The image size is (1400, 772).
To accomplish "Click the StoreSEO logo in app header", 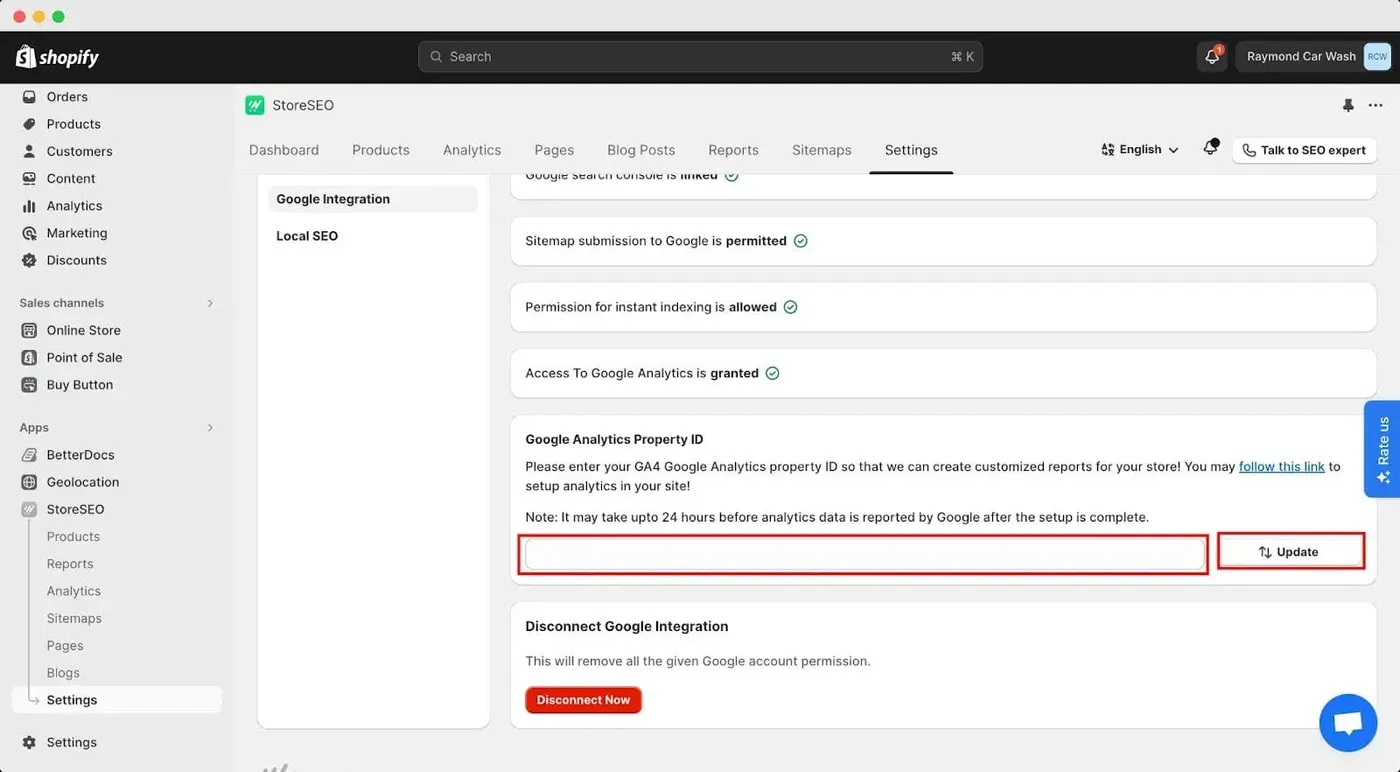I will (255, 105).
